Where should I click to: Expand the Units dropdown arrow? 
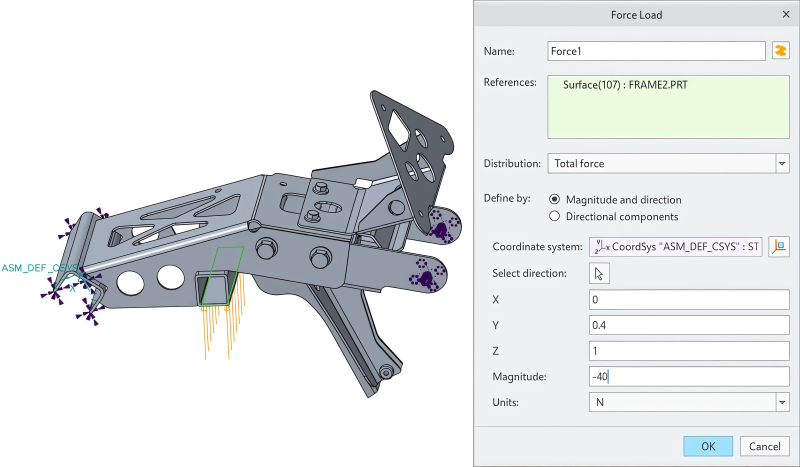click(781, 402)
